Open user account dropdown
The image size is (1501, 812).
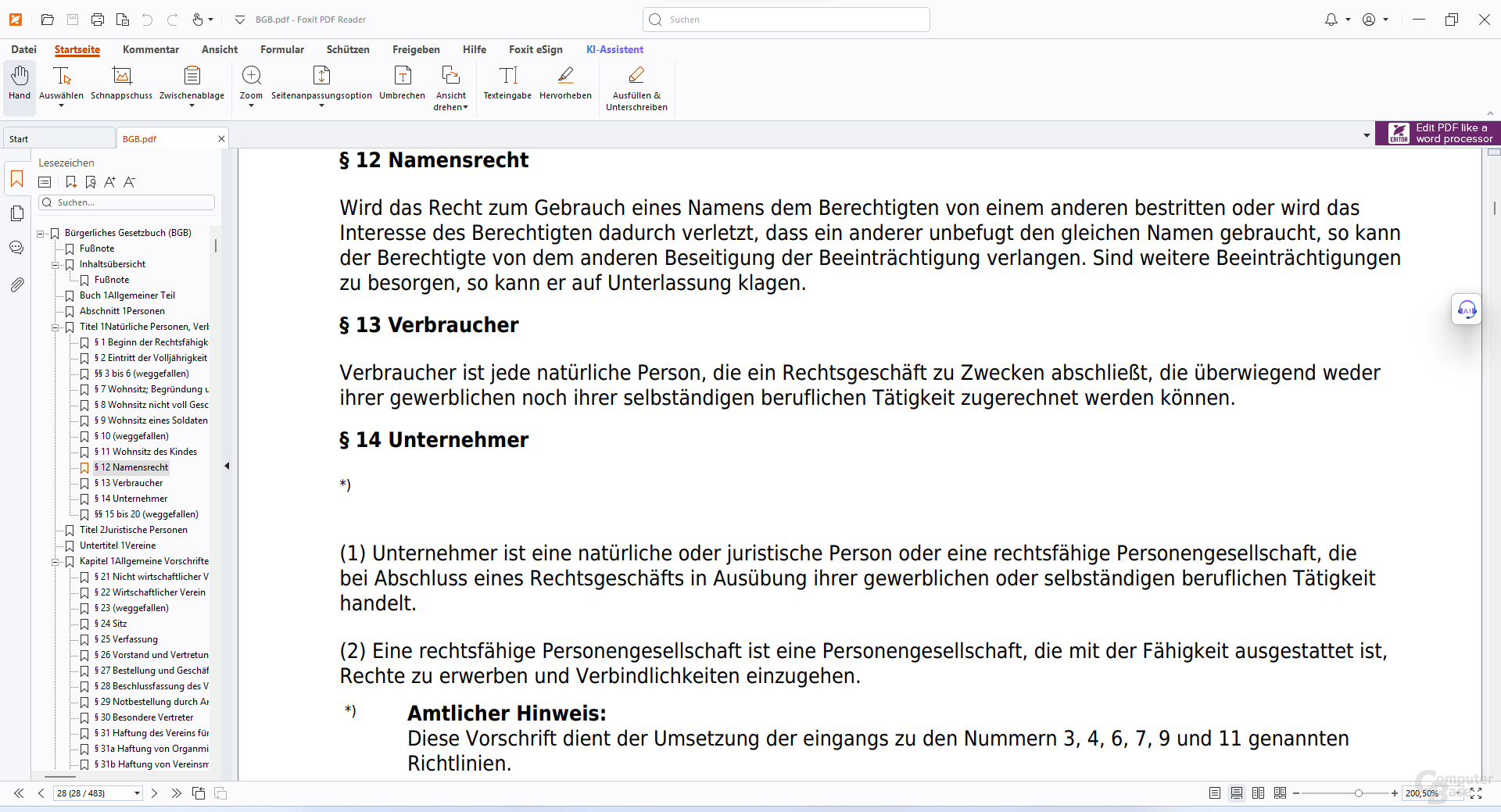pos(1385,20)
